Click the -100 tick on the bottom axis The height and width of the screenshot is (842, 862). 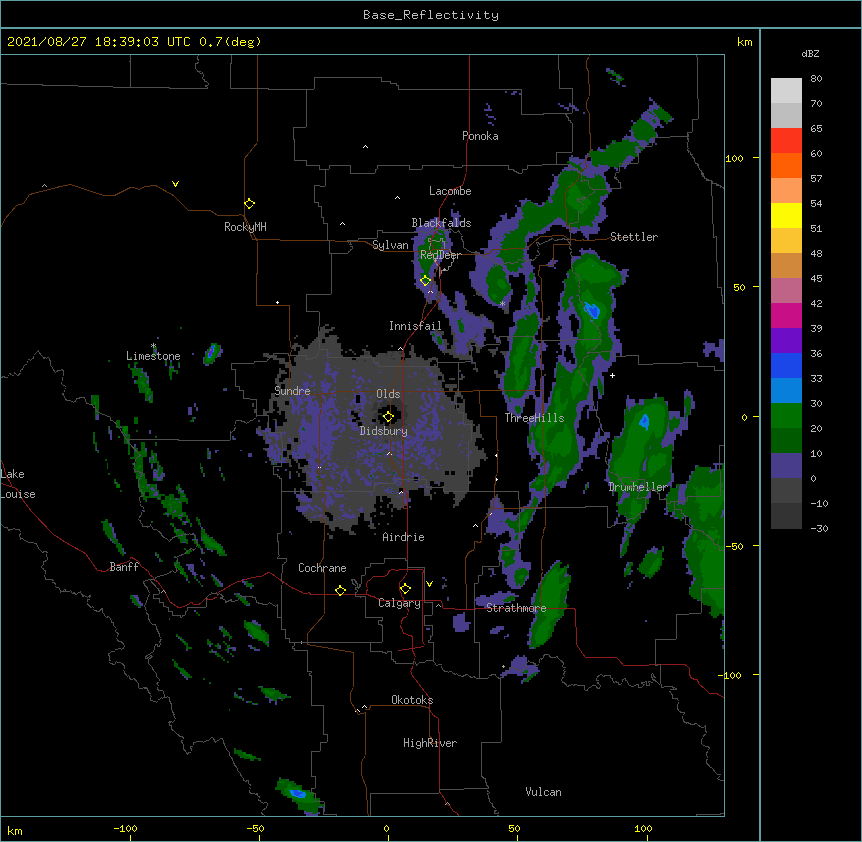(x=125, y=828)
